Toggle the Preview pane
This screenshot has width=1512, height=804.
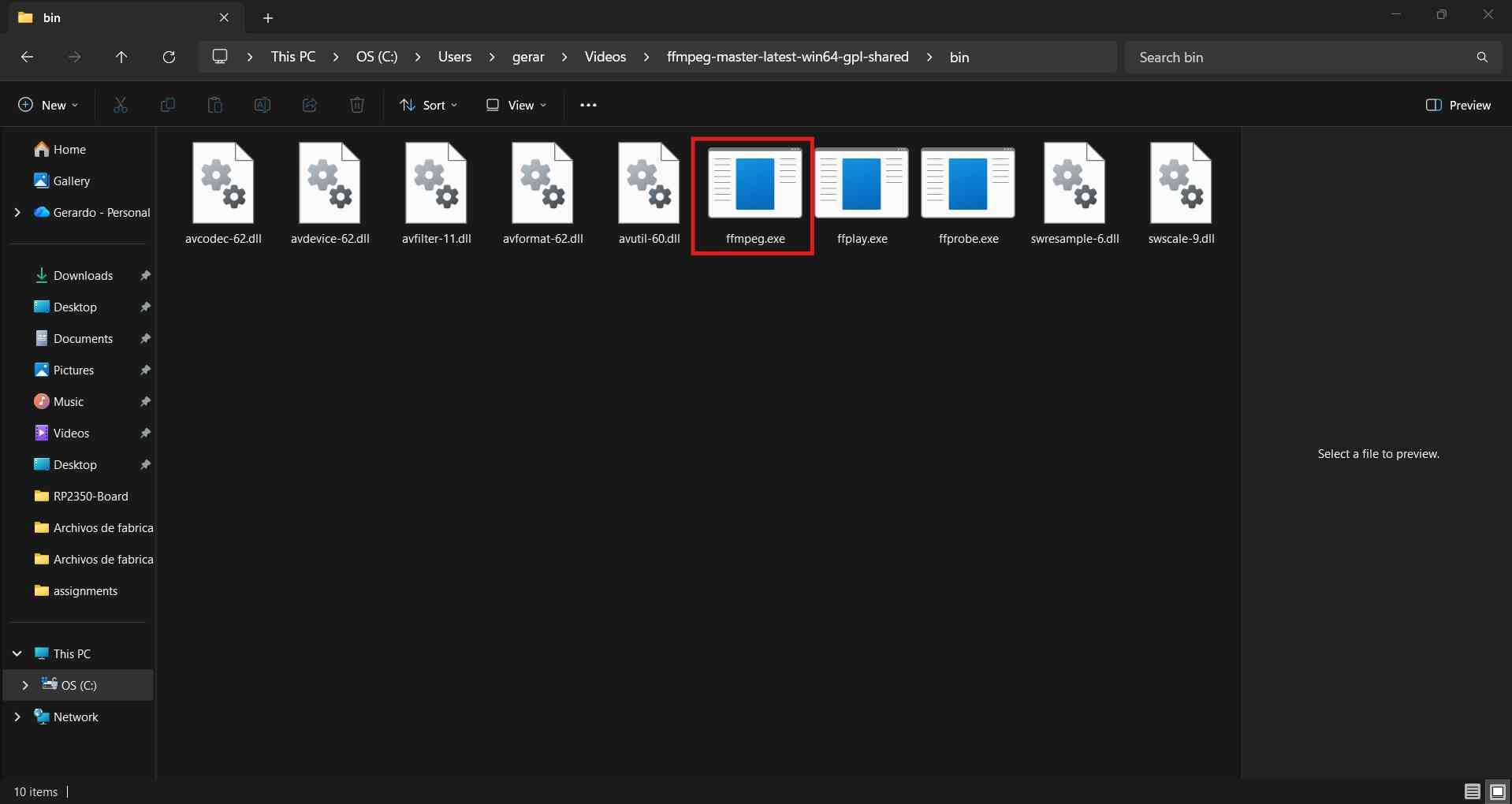click(x=1458, y=105)
